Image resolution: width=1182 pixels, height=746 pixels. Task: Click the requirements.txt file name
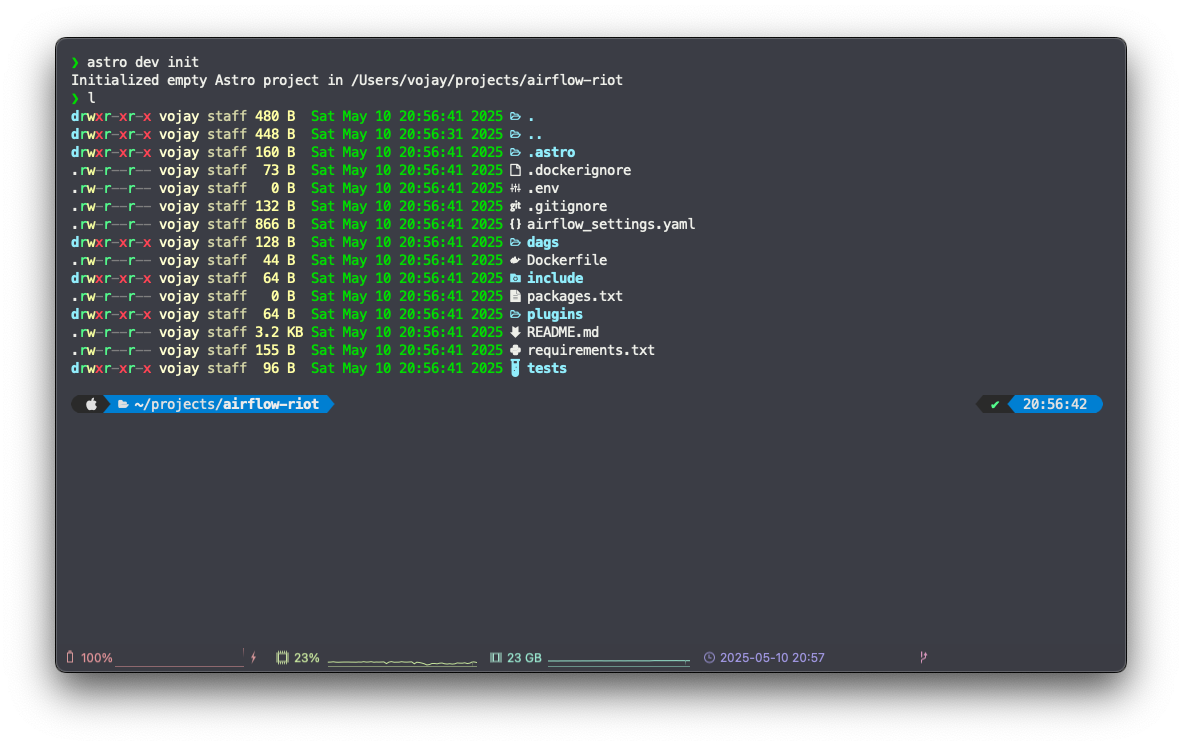(590, 350)
